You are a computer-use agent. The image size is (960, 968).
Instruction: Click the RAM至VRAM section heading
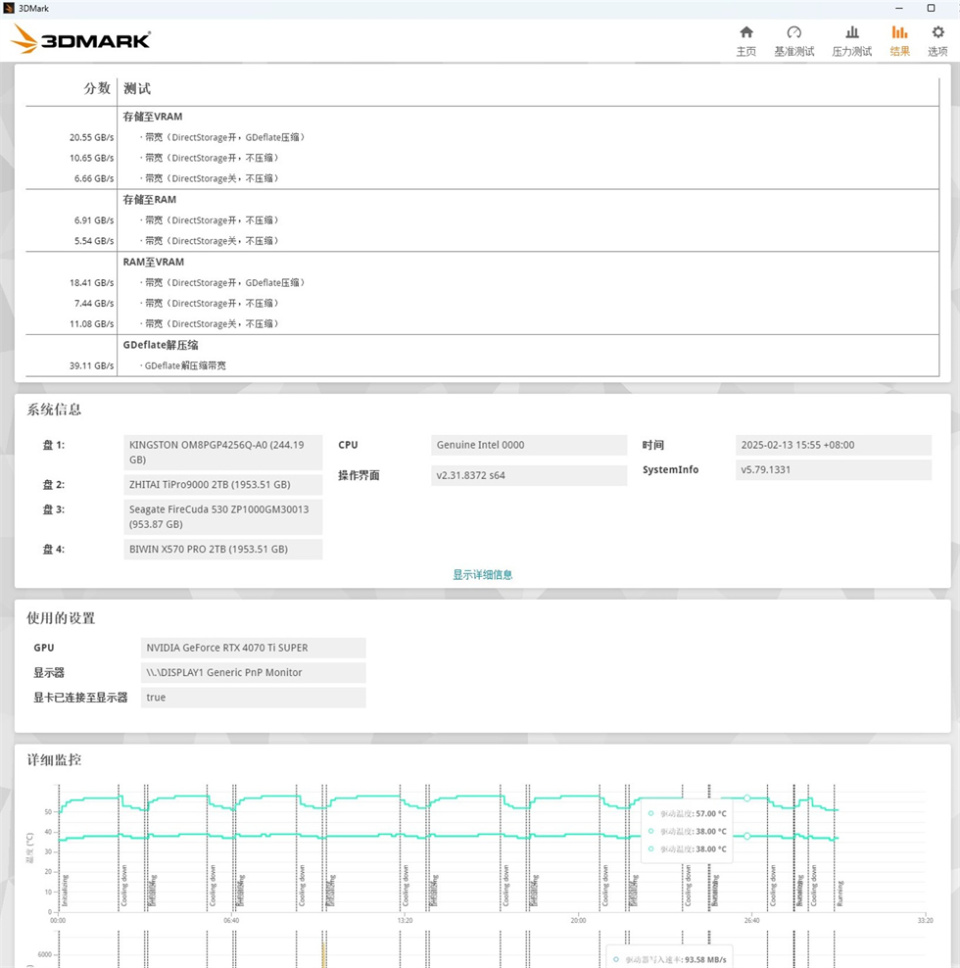pos(153,262)
